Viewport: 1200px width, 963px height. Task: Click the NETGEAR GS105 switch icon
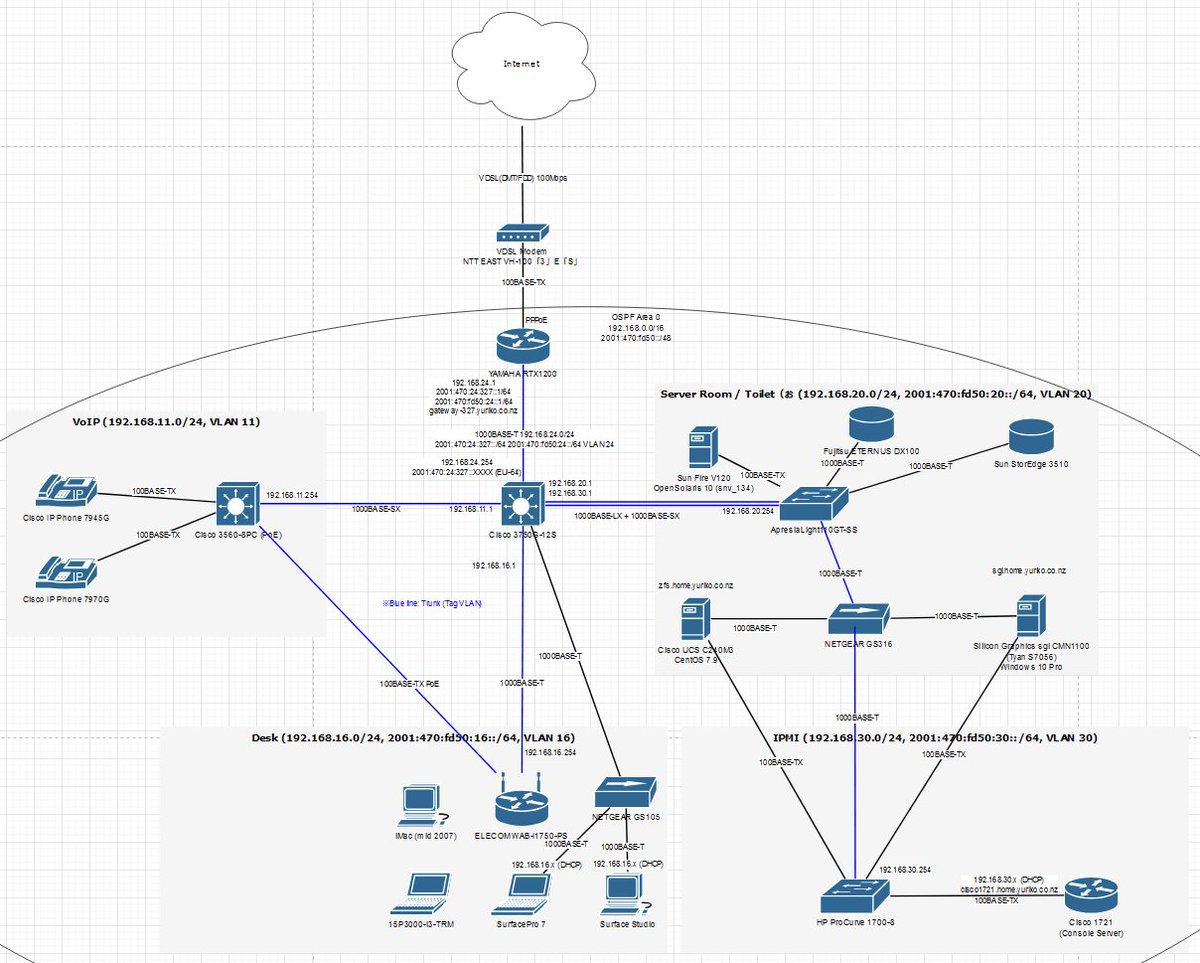624,794
